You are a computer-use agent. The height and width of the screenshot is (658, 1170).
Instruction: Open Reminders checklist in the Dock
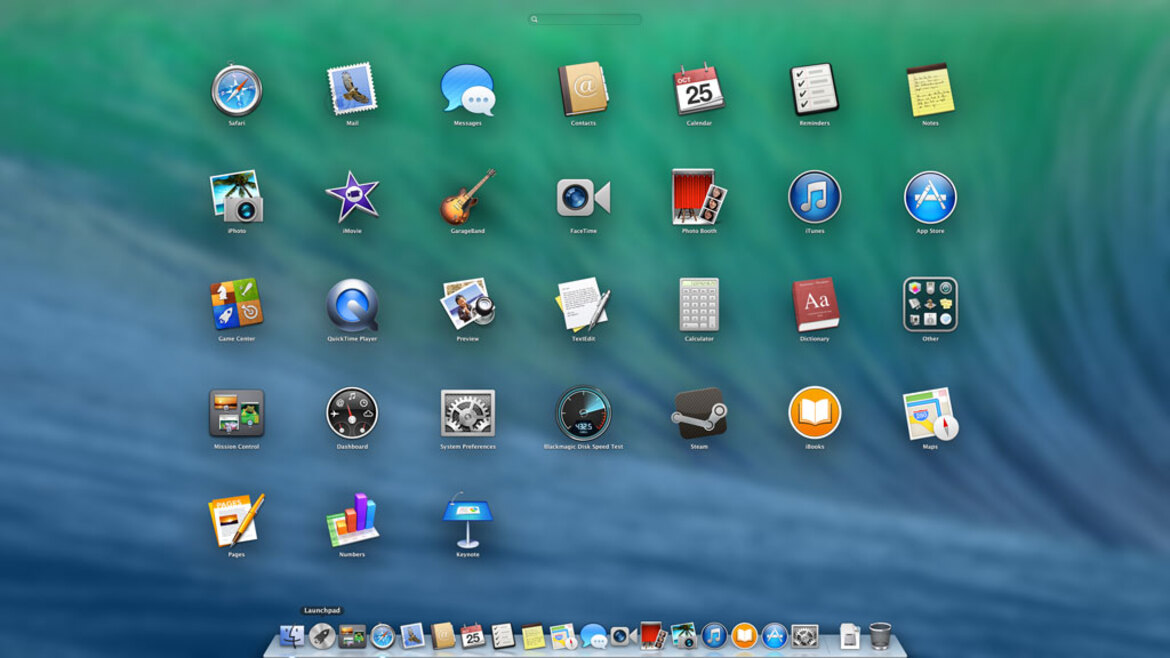[502, 636]
